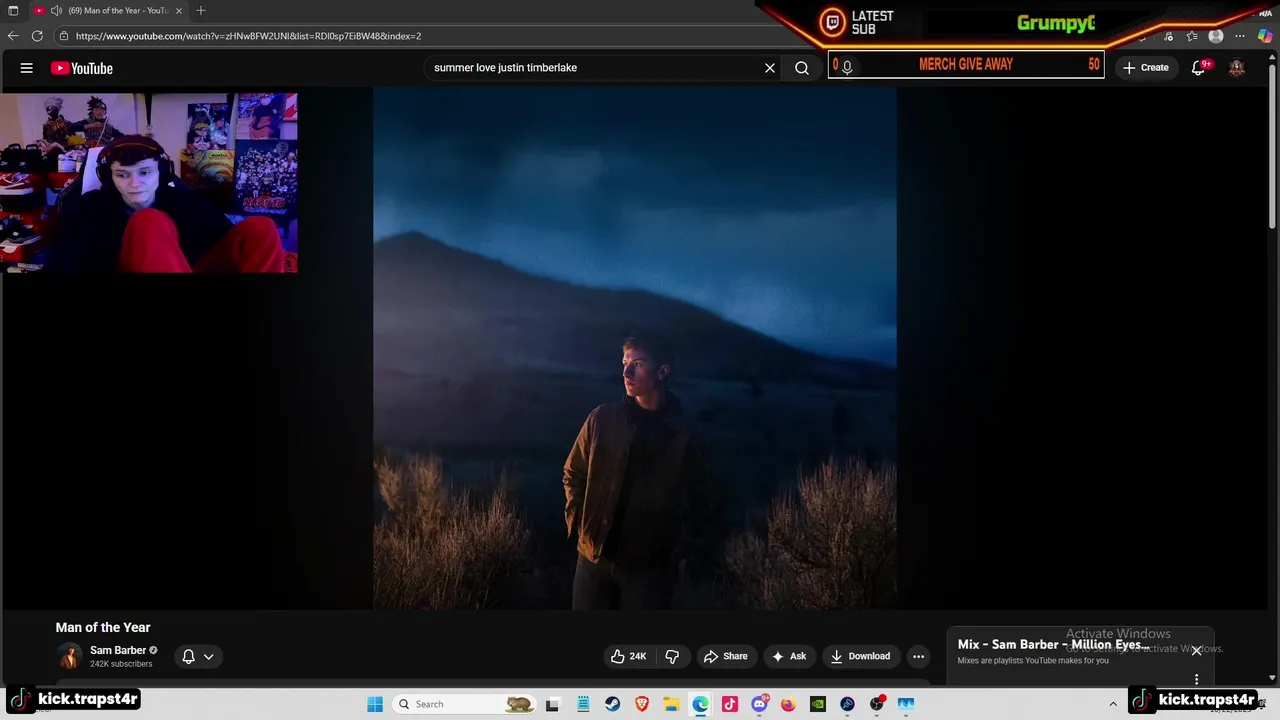This screenshot has width=1280, height=720.
Task: Open more actions ellipsis beside Download
Action: [918, 656]
